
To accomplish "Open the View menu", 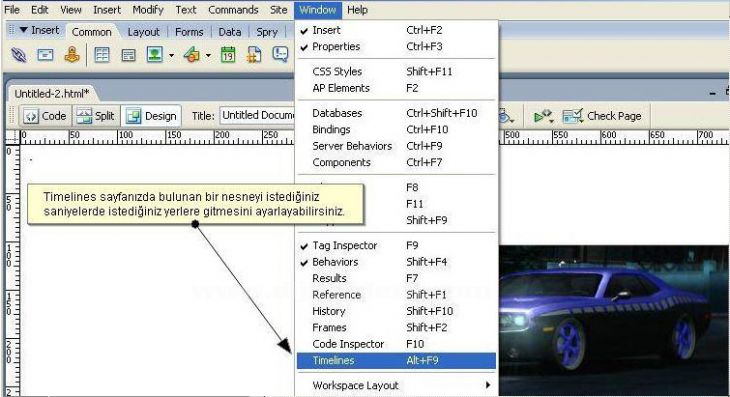I will [x=71, y=10].
